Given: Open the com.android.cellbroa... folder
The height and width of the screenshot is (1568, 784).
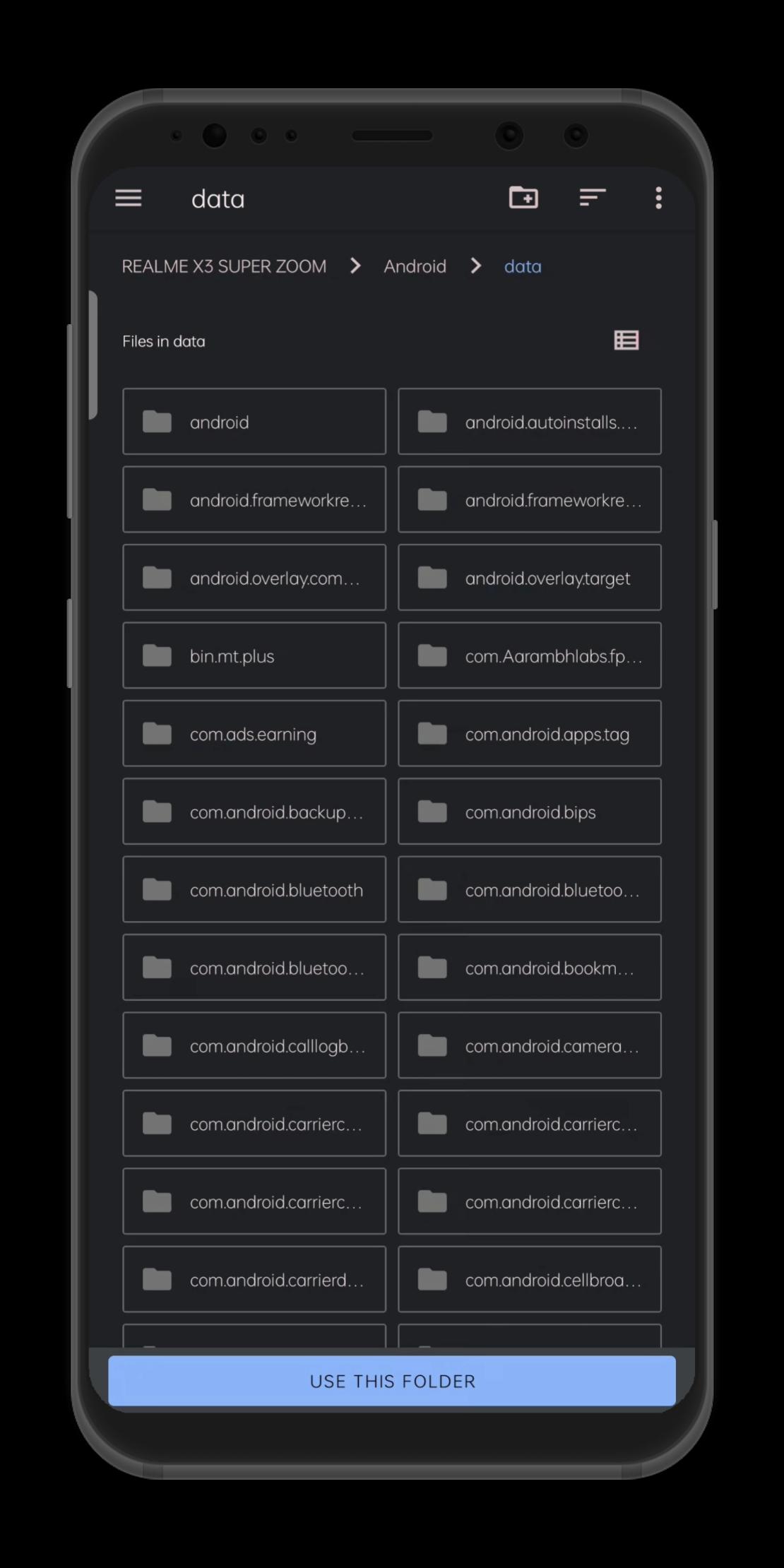Looking at the screenshot, I should [x=530, y=1279].
